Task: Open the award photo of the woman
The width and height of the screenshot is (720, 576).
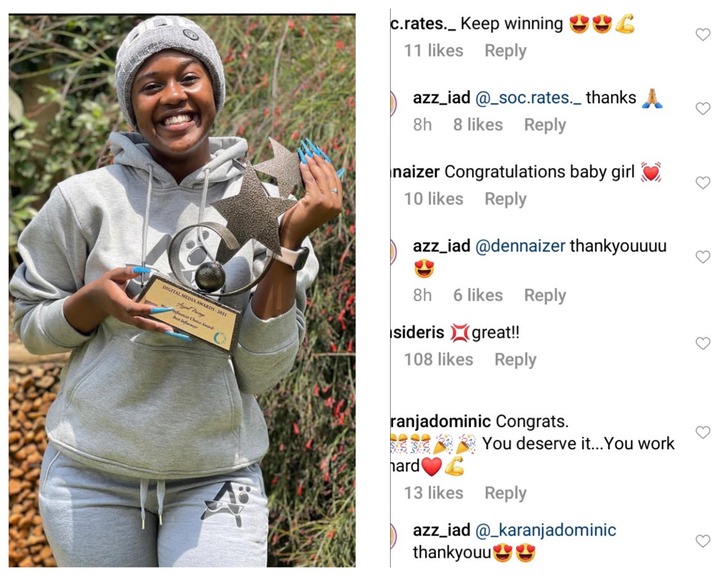Action: click(x=182, y=290)
